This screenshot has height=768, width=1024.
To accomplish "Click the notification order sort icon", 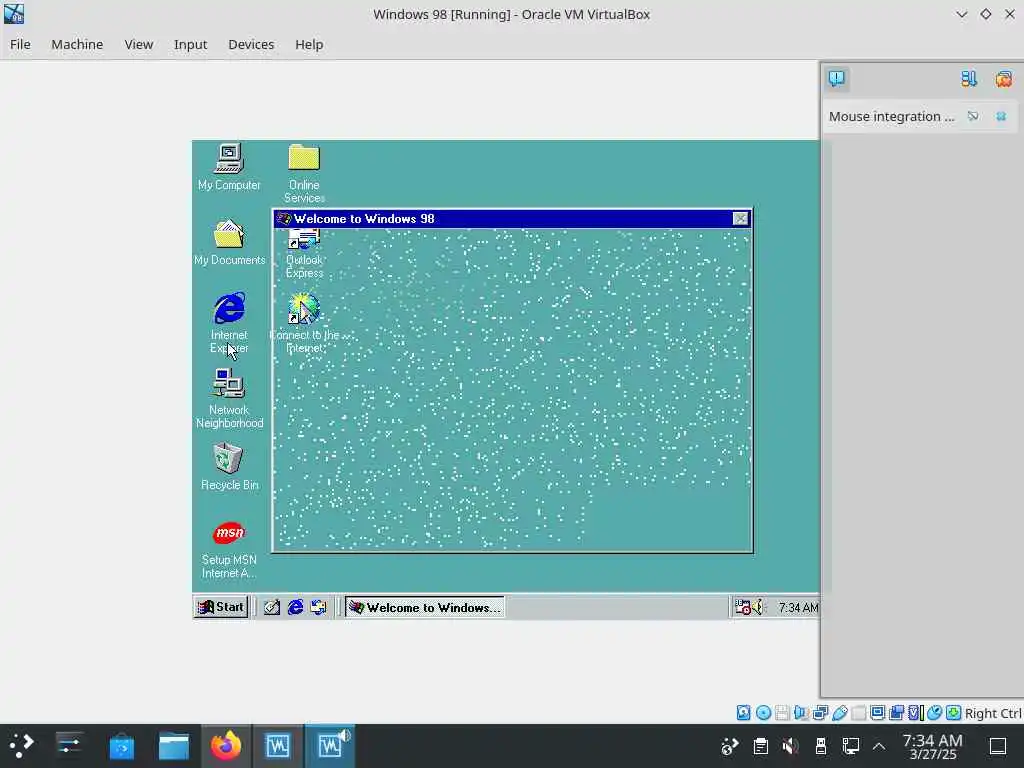I will (968, 79).
